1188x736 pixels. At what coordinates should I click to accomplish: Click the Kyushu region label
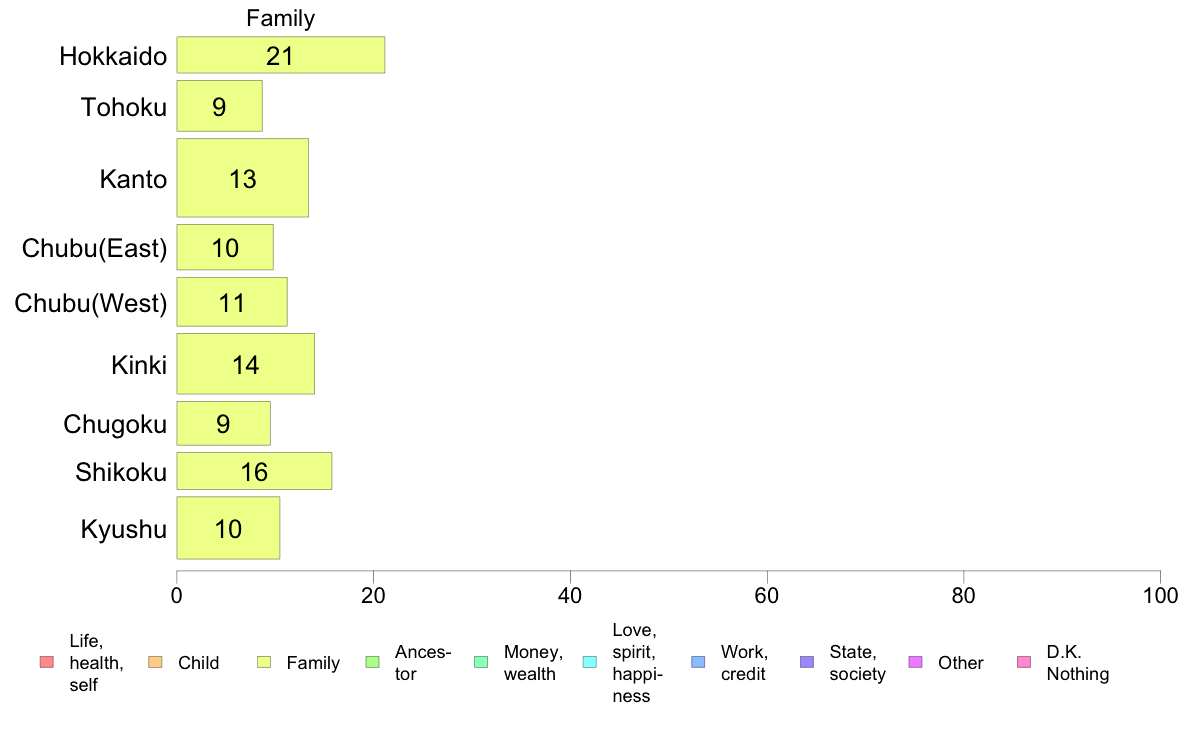pos(123,529)
